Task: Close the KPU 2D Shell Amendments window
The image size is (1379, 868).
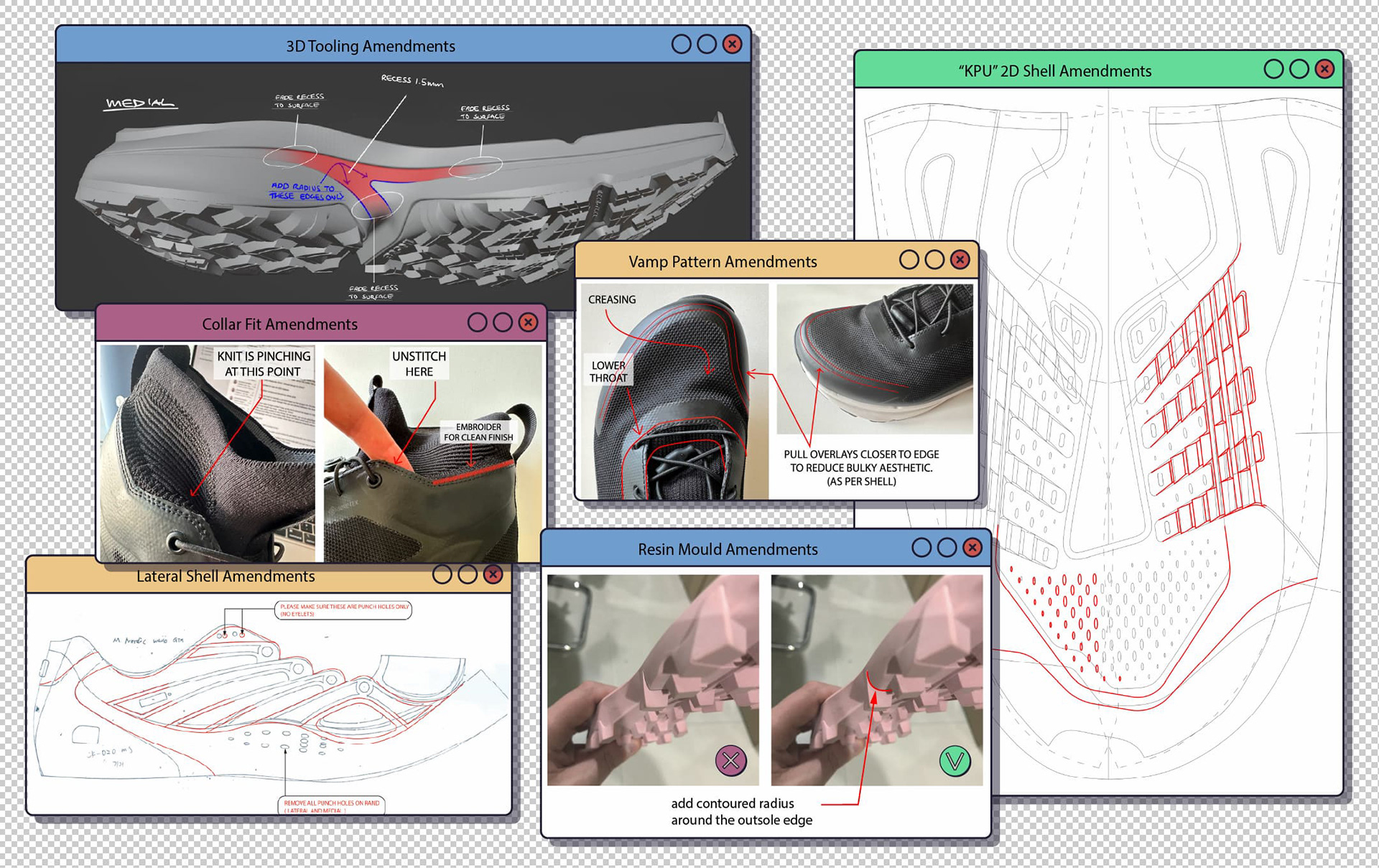Action: (x=1324, y=69)
